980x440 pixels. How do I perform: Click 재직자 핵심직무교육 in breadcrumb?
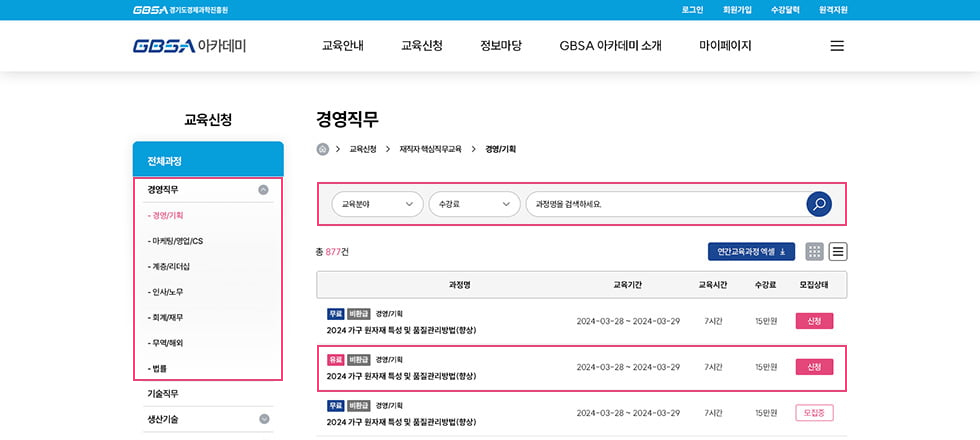coord(431,149)
